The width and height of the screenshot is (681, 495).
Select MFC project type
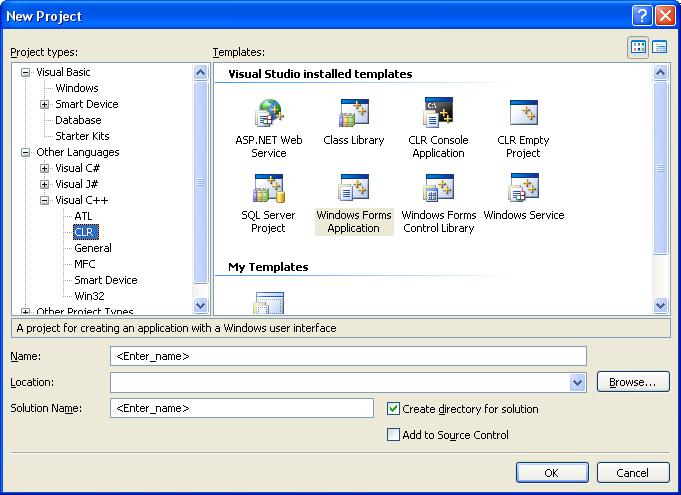[x=85, y=264]
